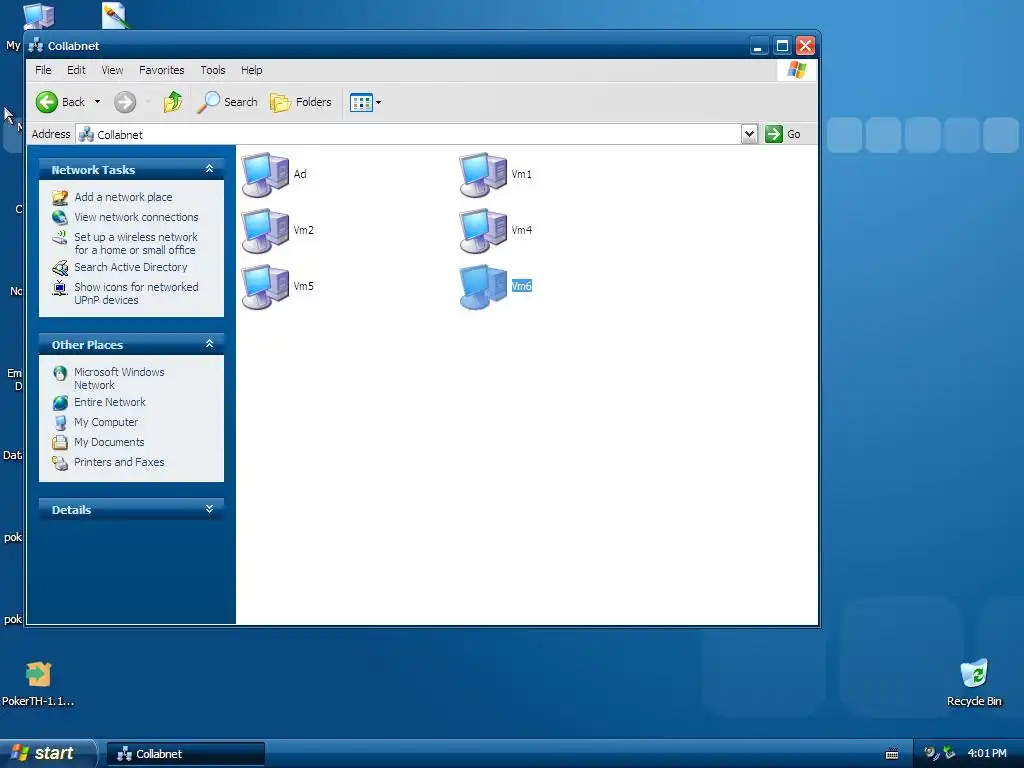This screenshot has width=1024, height=768.
Task: Click the My Documents folder icon
Action: tap(60, 442)
